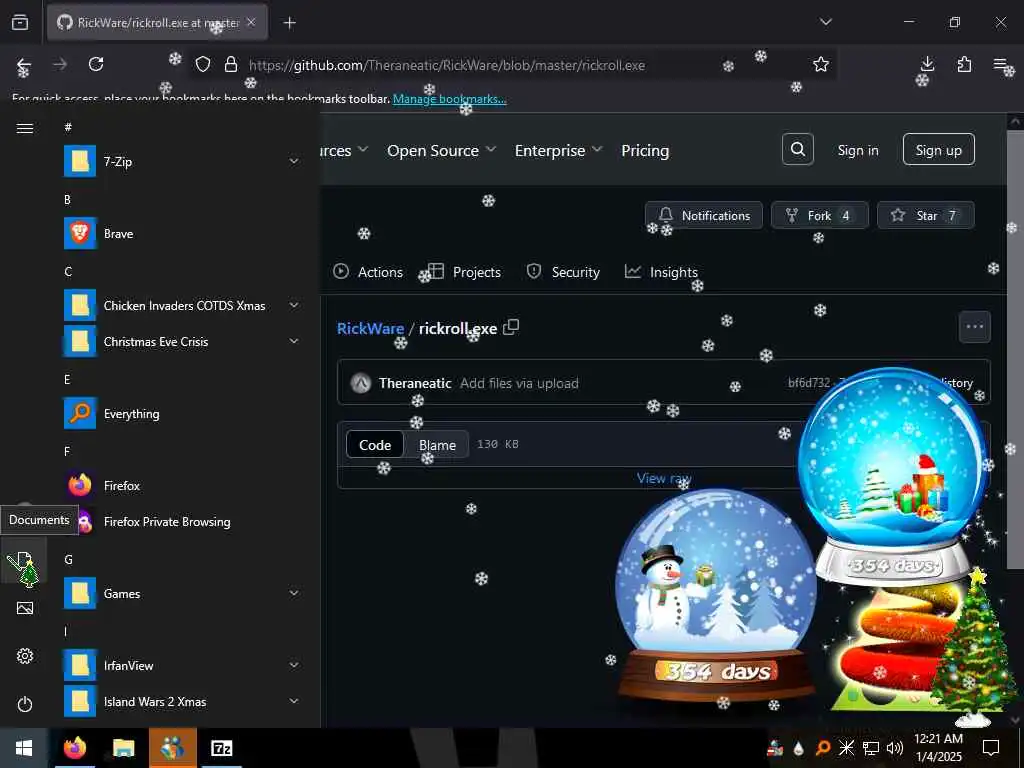The image size is (1024, 768).
Task: Go back to the previous page
Action: [24, 64]
